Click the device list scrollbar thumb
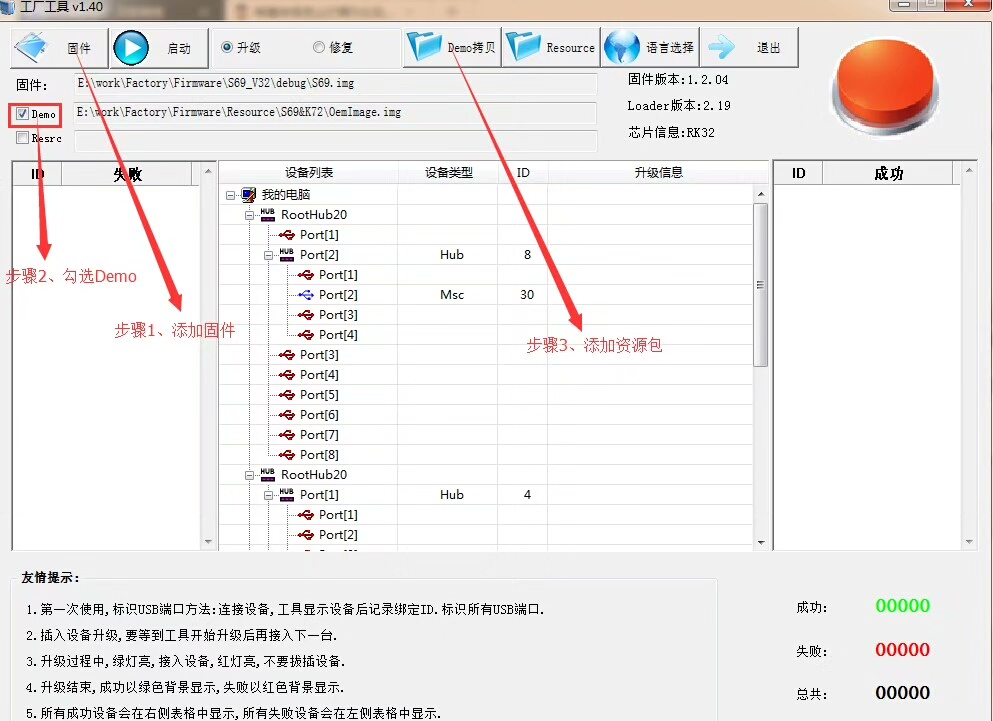993x721 pixels. coord(761,284)
